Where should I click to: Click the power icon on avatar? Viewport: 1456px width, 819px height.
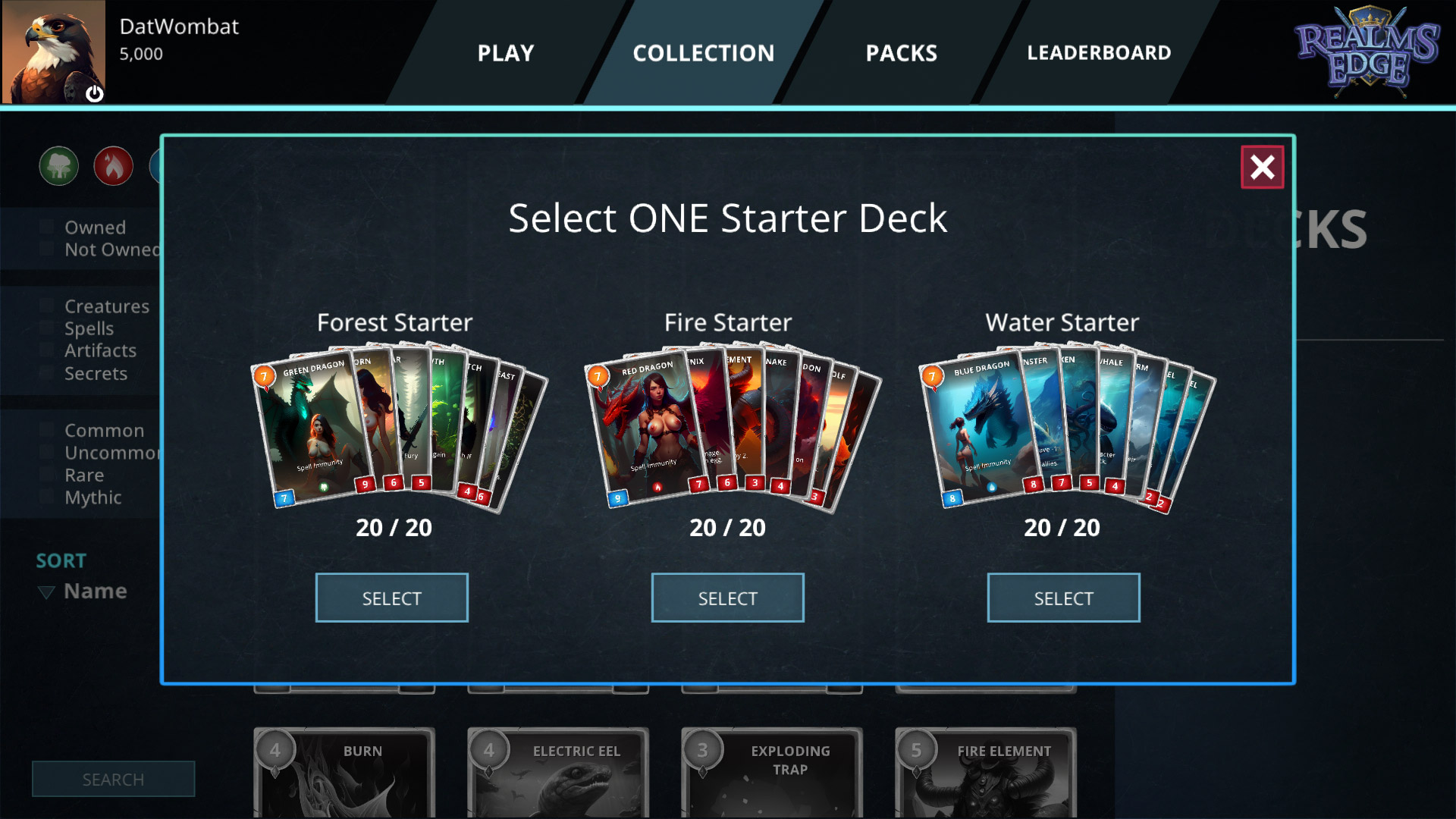[x=94, y=93]
